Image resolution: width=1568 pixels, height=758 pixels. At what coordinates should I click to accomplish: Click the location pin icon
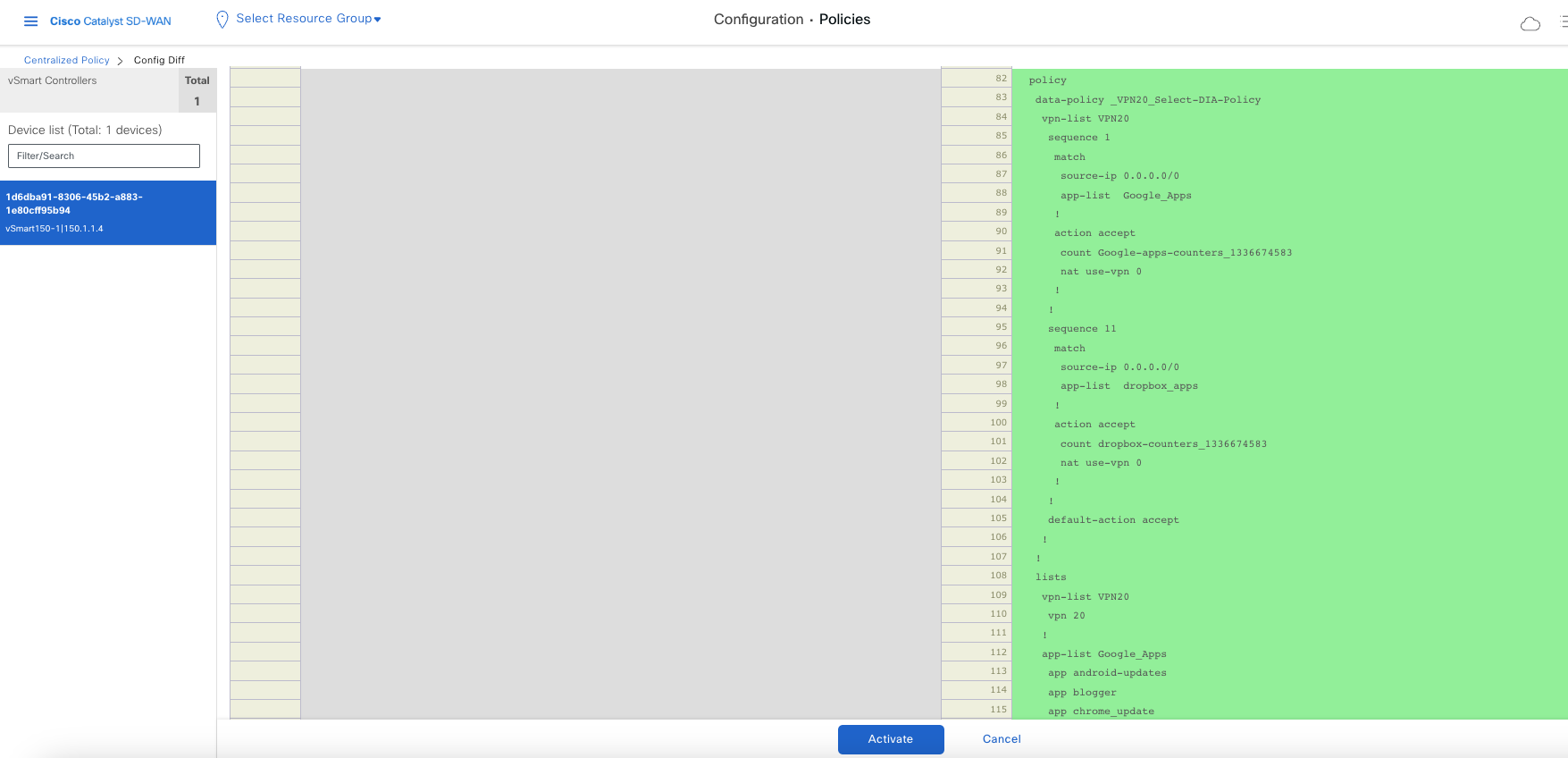222,20
